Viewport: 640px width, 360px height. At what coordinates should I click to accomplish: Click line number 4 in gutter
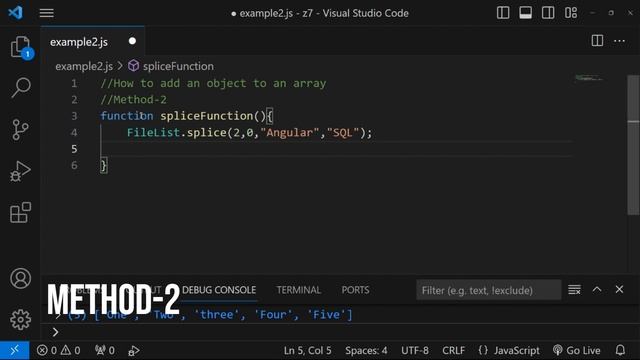[74, 133]
